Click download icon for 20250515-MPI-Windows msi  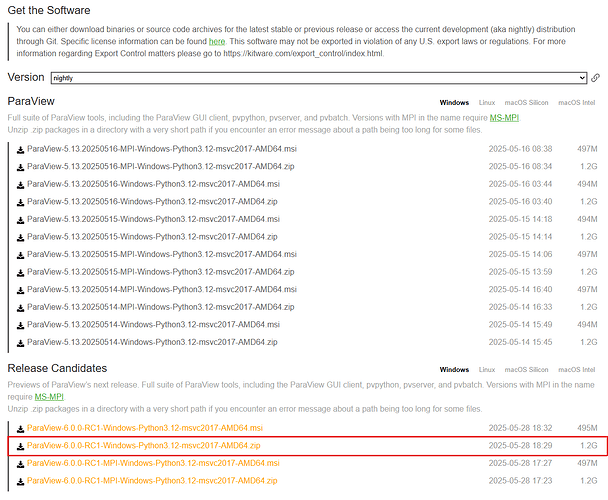(x=21, y=255)
